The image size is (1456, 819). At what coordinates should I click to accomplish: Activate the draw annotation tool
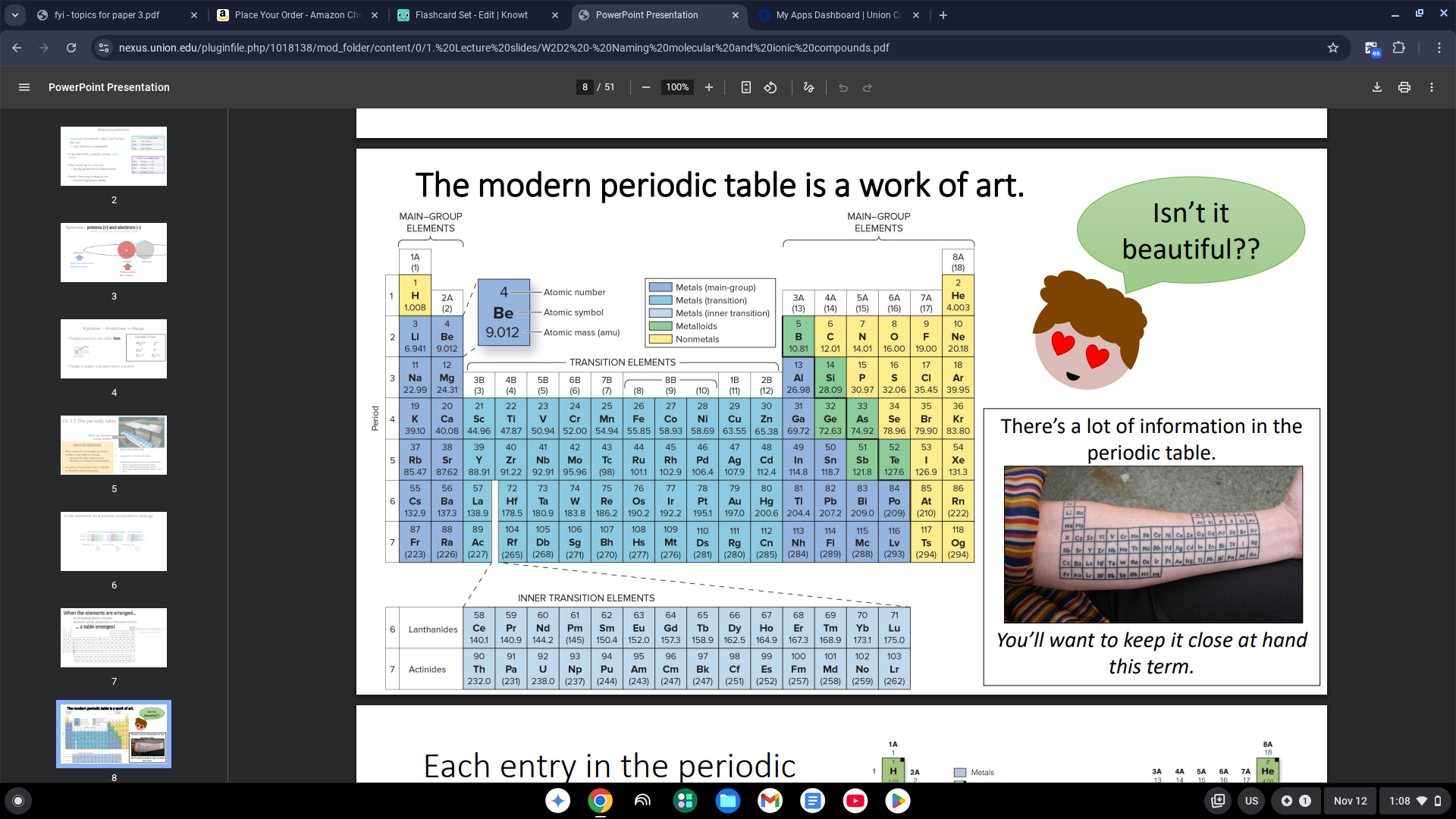(x=808, y=87)
